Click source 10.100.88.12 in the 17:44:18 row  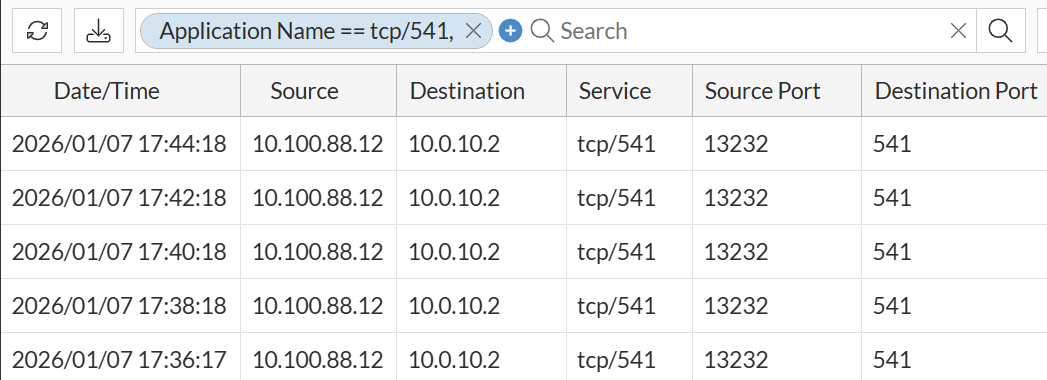click(x=318, y=144)
